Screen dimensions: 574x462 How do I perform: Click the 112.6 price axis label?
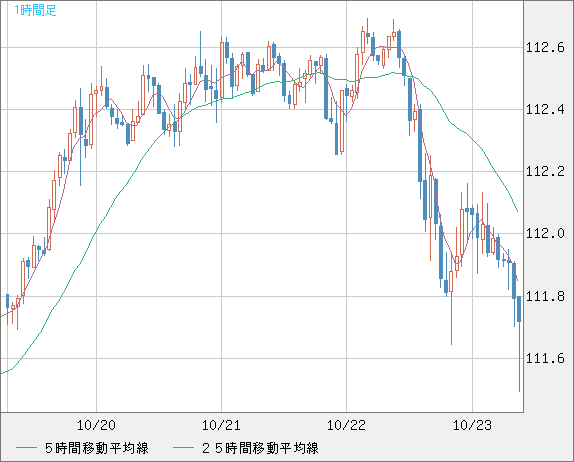[x=545, y=48]
